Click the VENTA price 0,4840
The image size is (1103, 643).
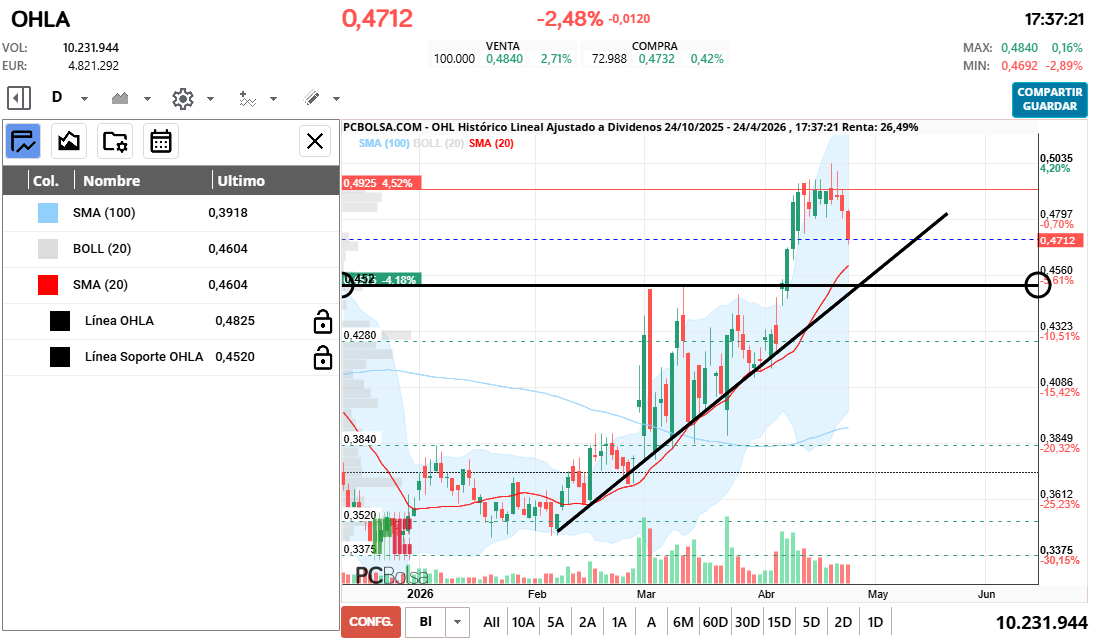[504, 59]
